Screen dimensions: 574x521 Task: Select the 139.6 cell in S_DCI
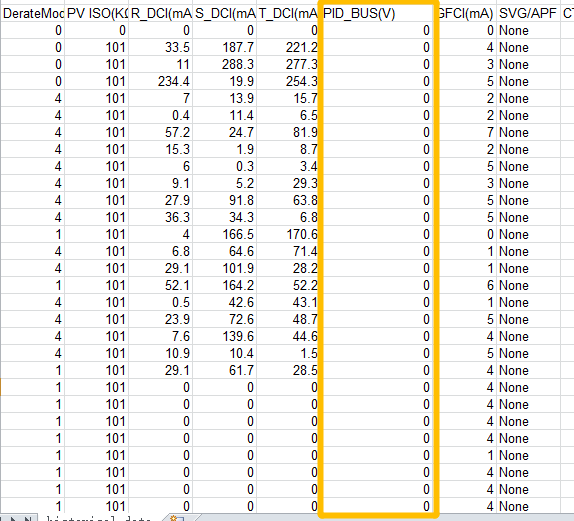tap(225, 336)
